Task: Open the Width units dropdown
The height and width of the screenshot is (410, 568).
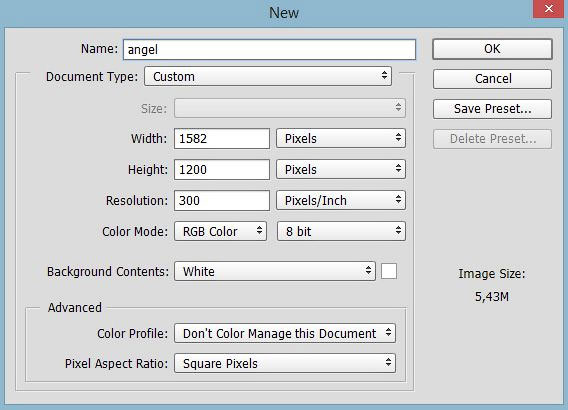Action: (x=341, y=139)
